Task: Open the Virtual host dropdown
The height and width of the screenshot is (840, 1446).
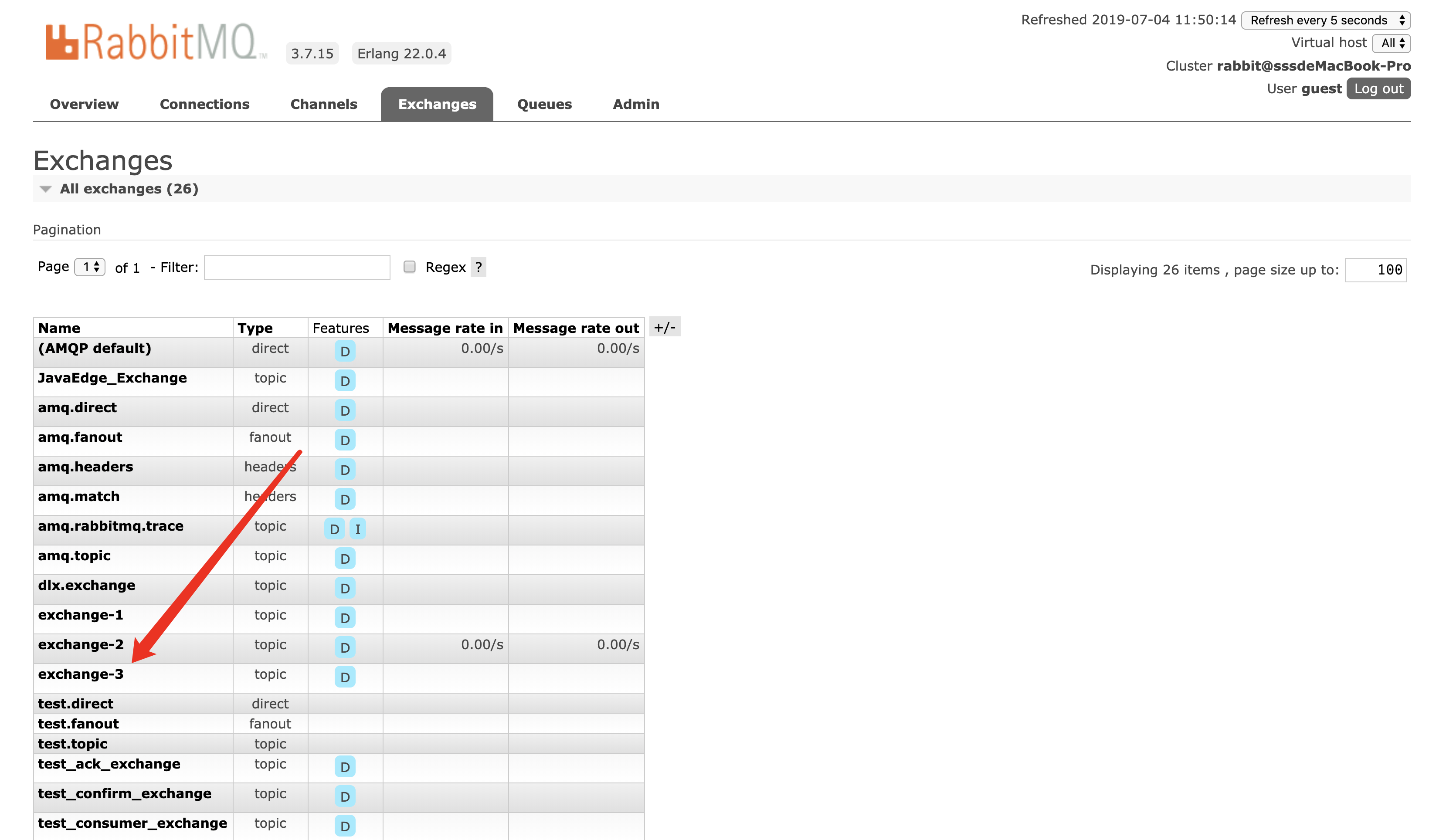Action: [x=1391, y=43]
